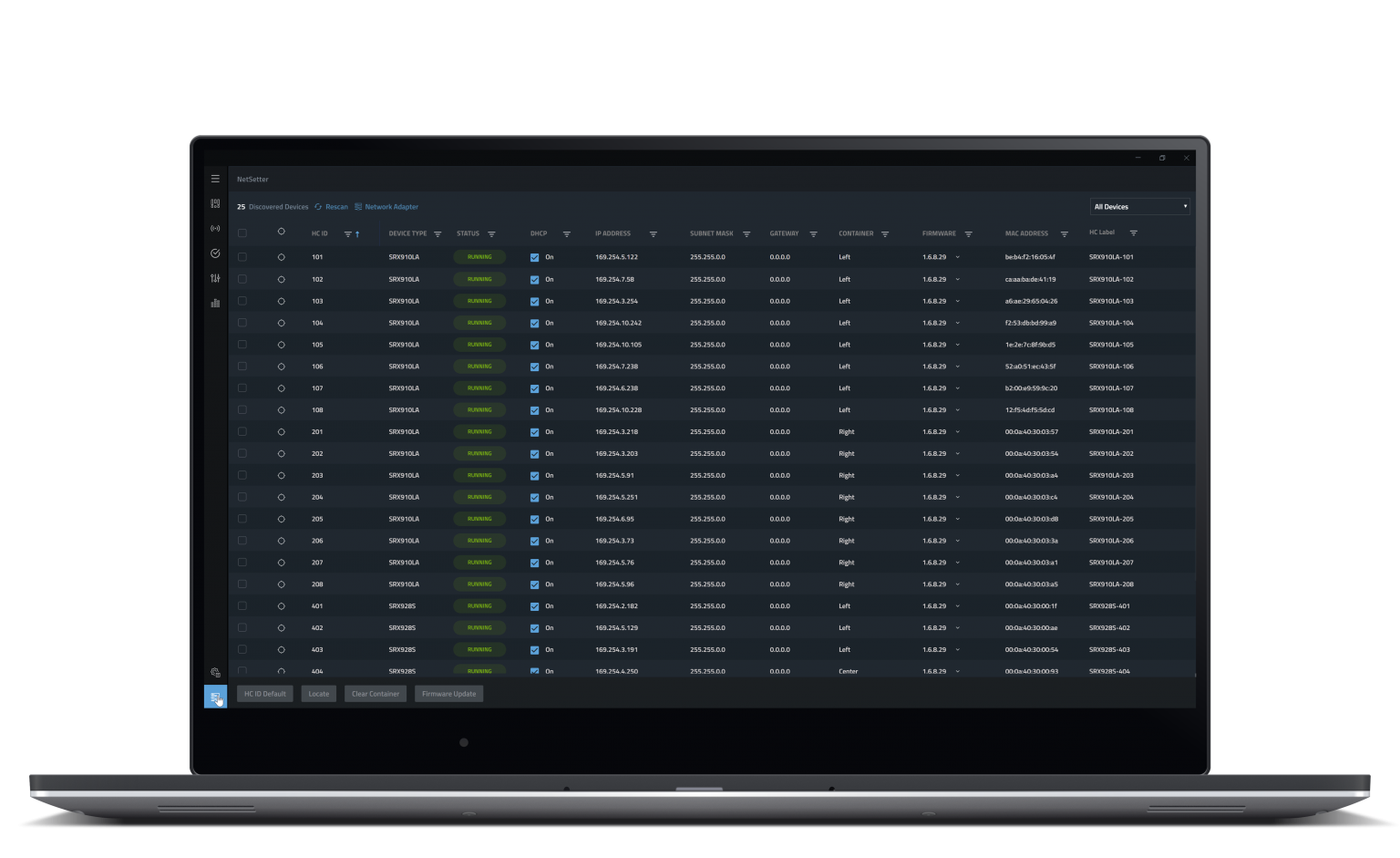The image size is (1400, 858).
Task: Open the MAC Address column filter icon
Action: coord(1064,234)
